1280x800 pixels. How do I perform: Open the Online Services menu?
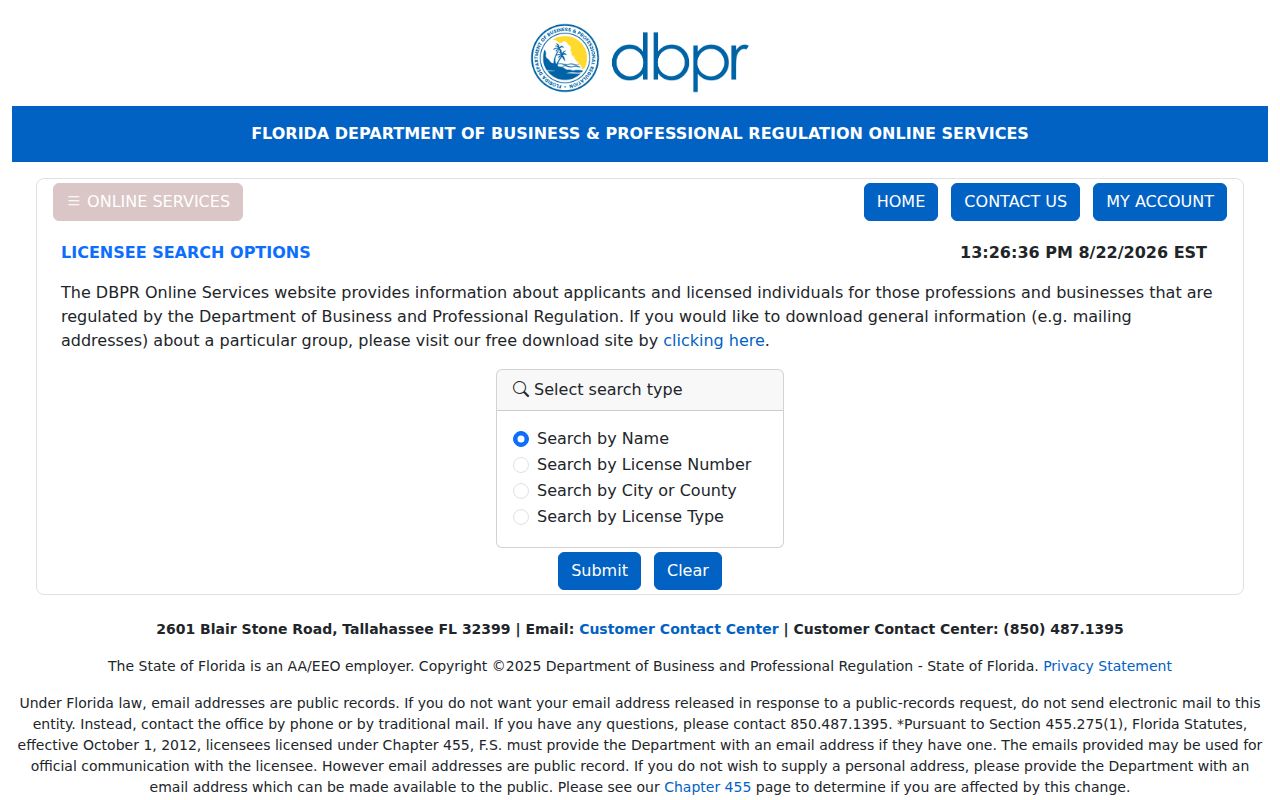click(148, 202)
